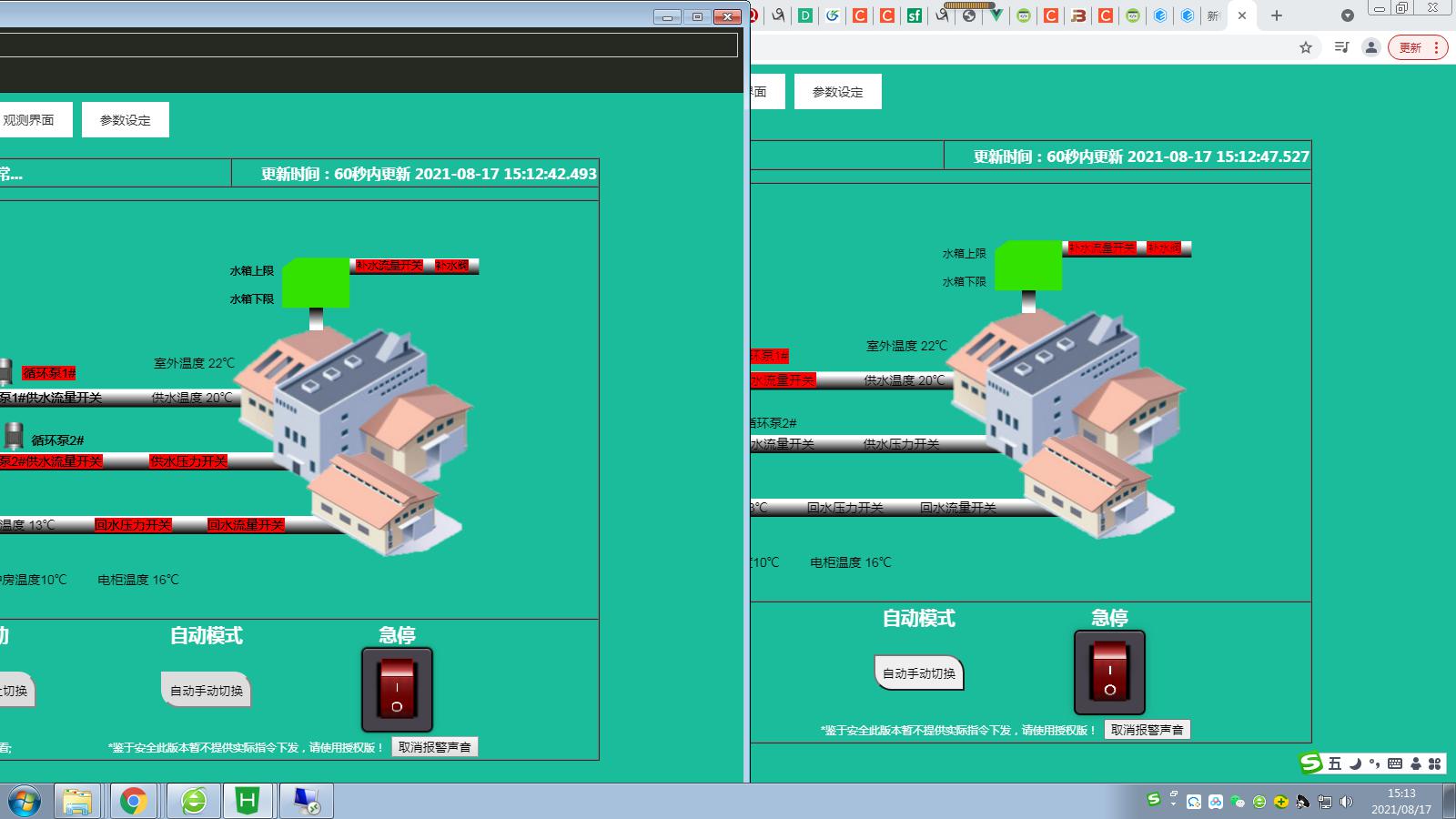Click the green water tank indicator in left window
The image size is (1456, 819).
coord(316,283)
